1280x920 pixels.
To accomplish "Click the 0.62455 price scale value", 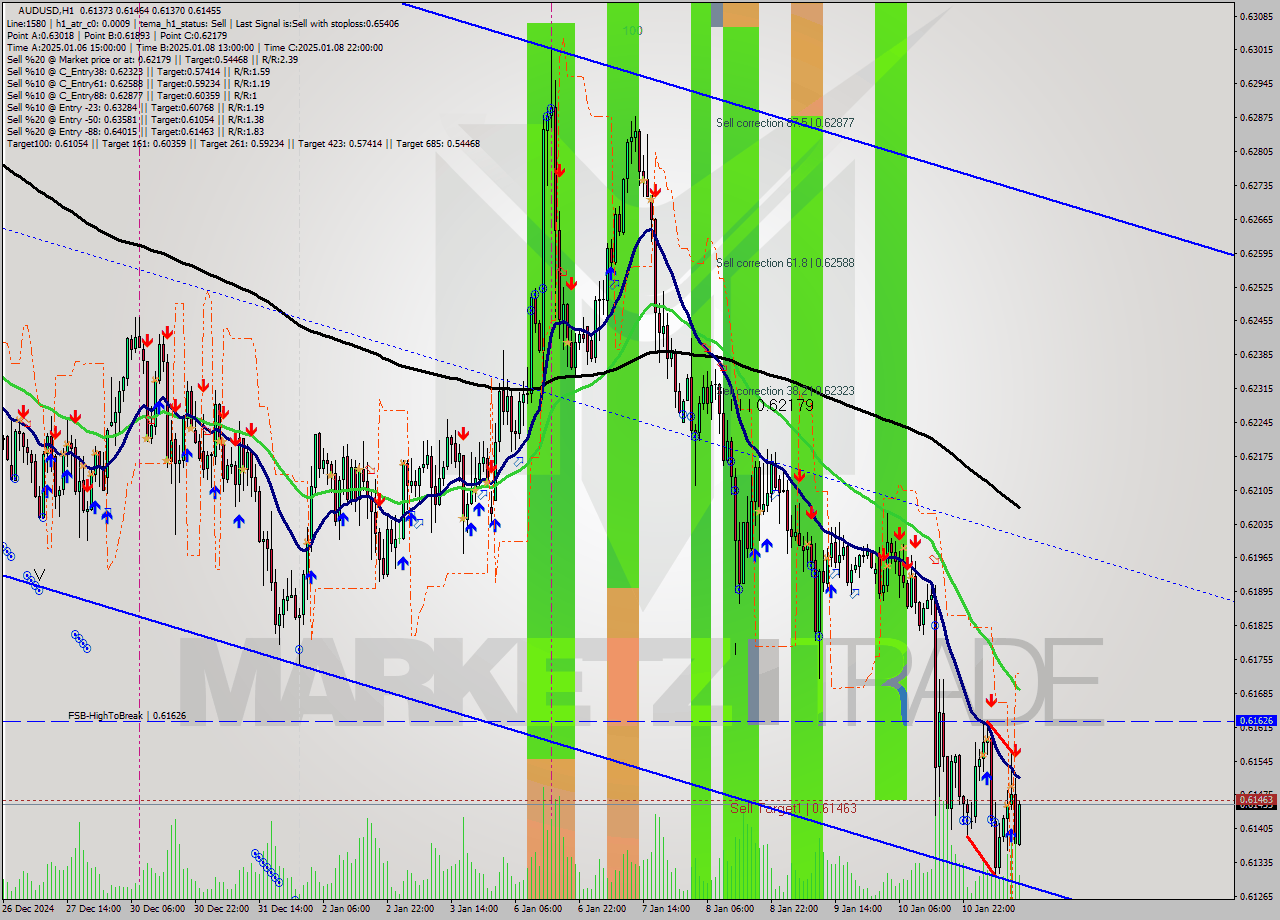I will pos(1256,321).
